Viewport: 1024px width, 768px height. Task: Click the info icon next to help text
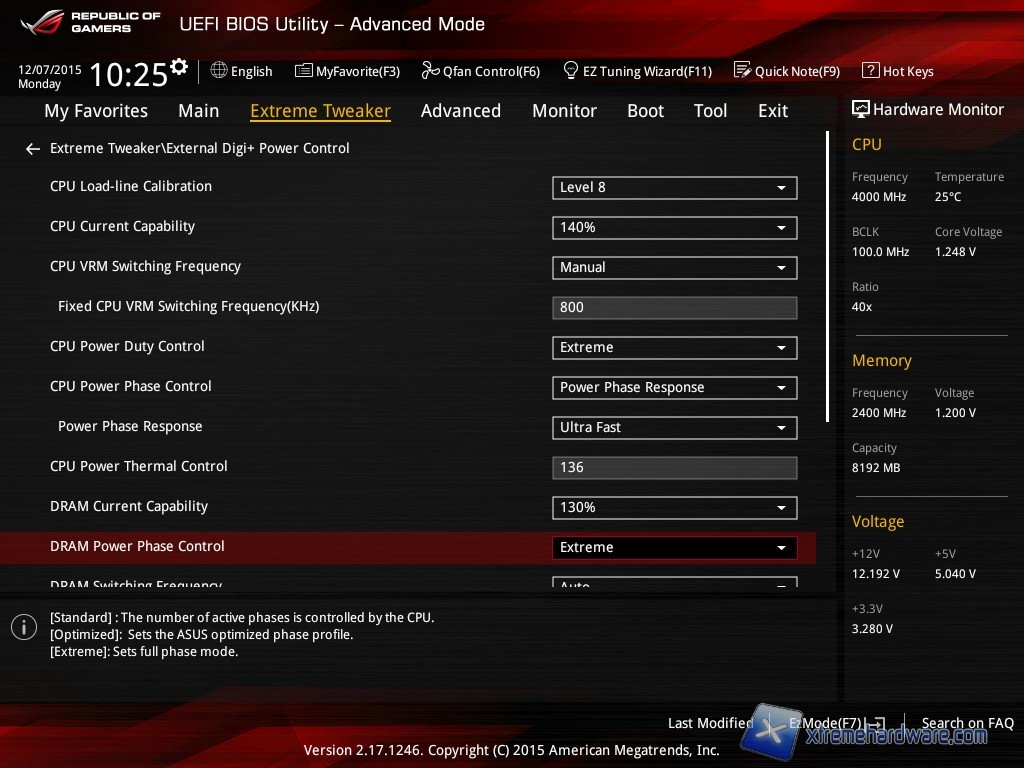tap(24, 627)
